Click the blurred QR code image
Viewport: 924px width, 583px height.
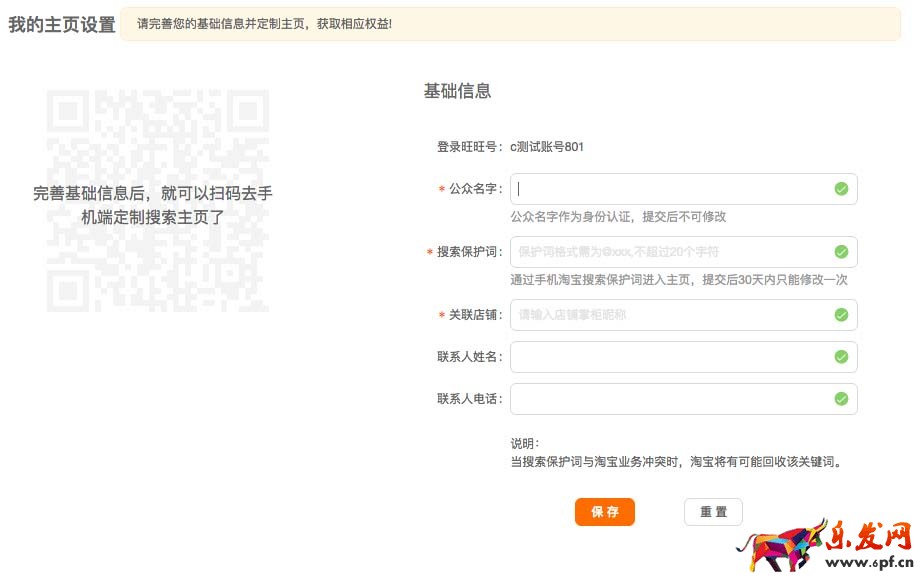point(157,200)
